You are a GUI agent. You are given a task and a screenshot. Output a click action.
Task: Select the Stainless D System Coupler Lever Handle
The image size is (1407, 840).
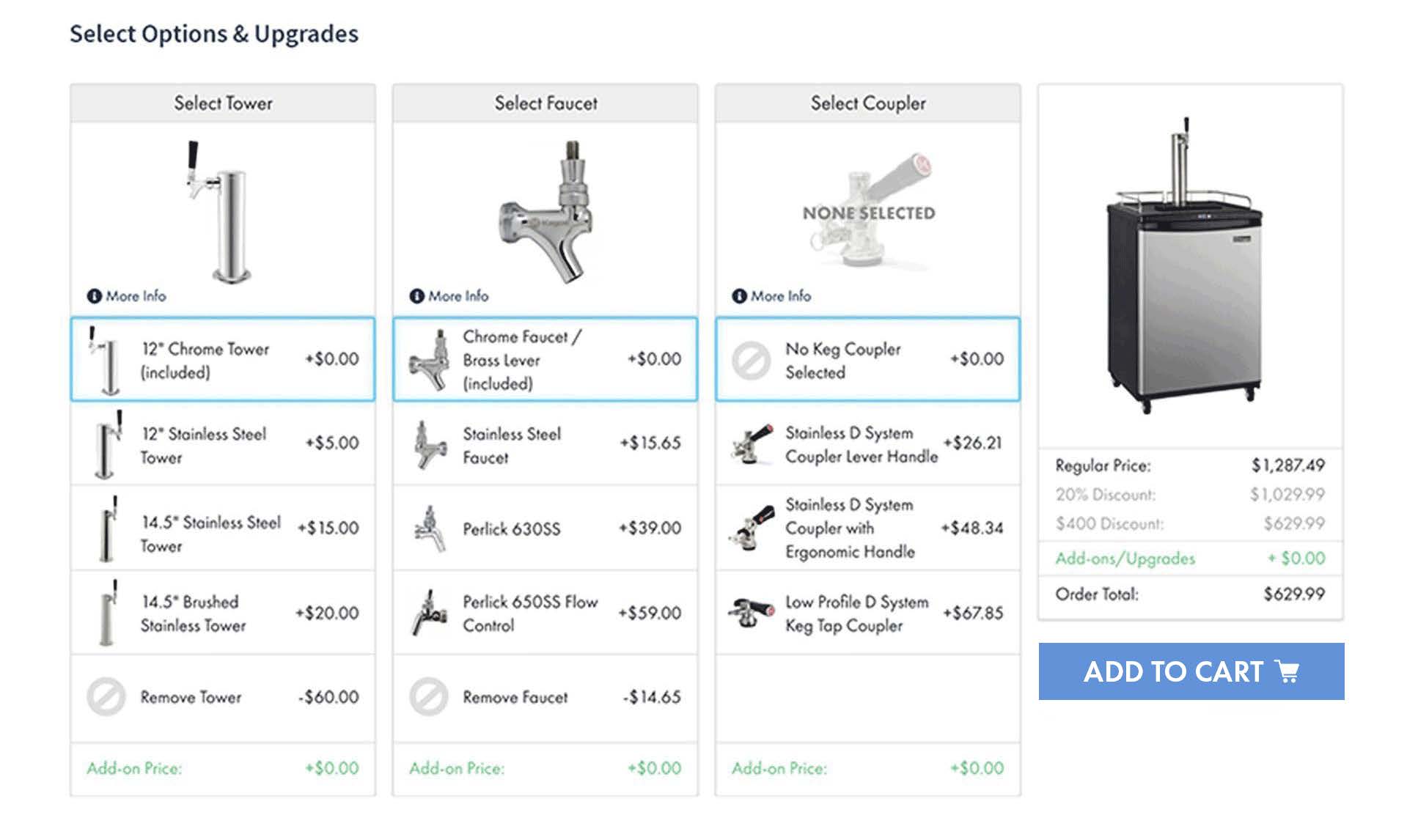(867, 443)
